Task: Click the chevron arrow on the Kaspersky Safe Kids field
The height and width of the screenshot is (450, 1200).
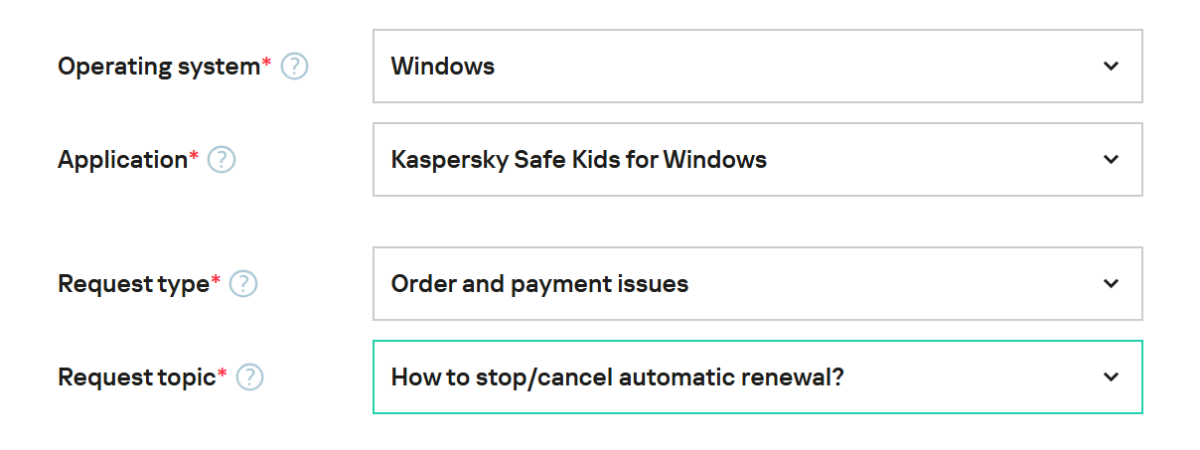Action: [1110, 160]
